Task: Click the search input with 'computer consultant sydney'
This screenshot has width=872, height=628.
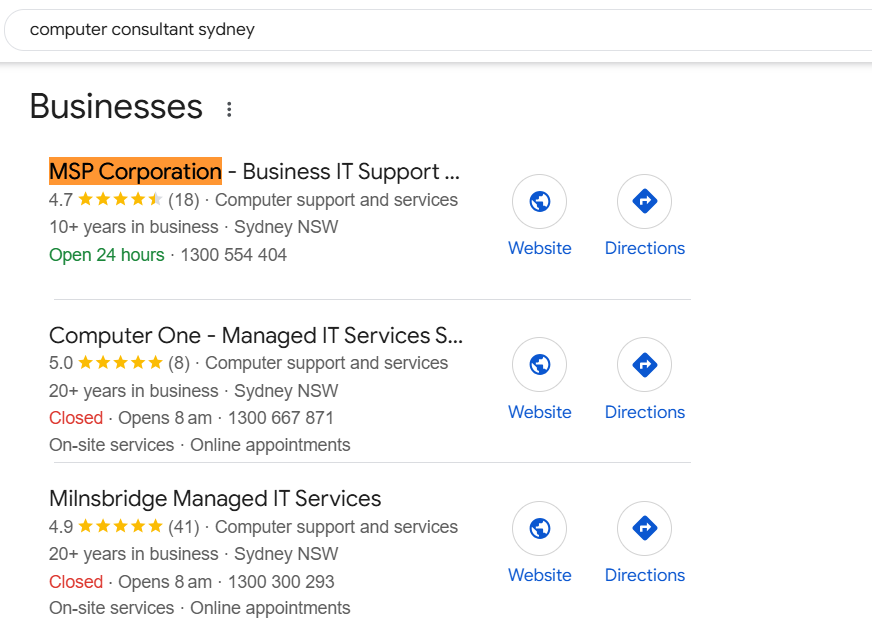Action: [400, 30]
